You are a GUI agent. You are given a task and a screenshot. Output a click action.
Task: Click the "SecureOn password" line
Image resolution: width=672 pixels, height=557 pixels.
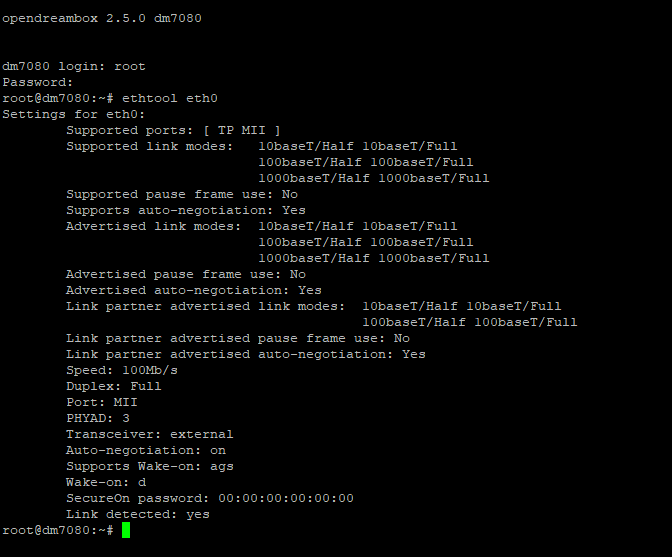click(x=210, y=498)
